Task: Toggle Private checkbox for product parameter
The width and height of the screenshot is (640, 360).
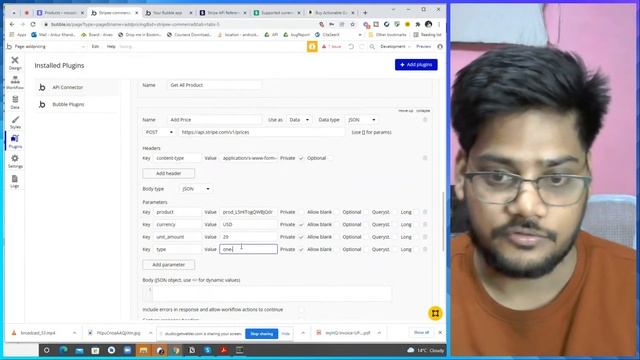Action: point(301,212)
